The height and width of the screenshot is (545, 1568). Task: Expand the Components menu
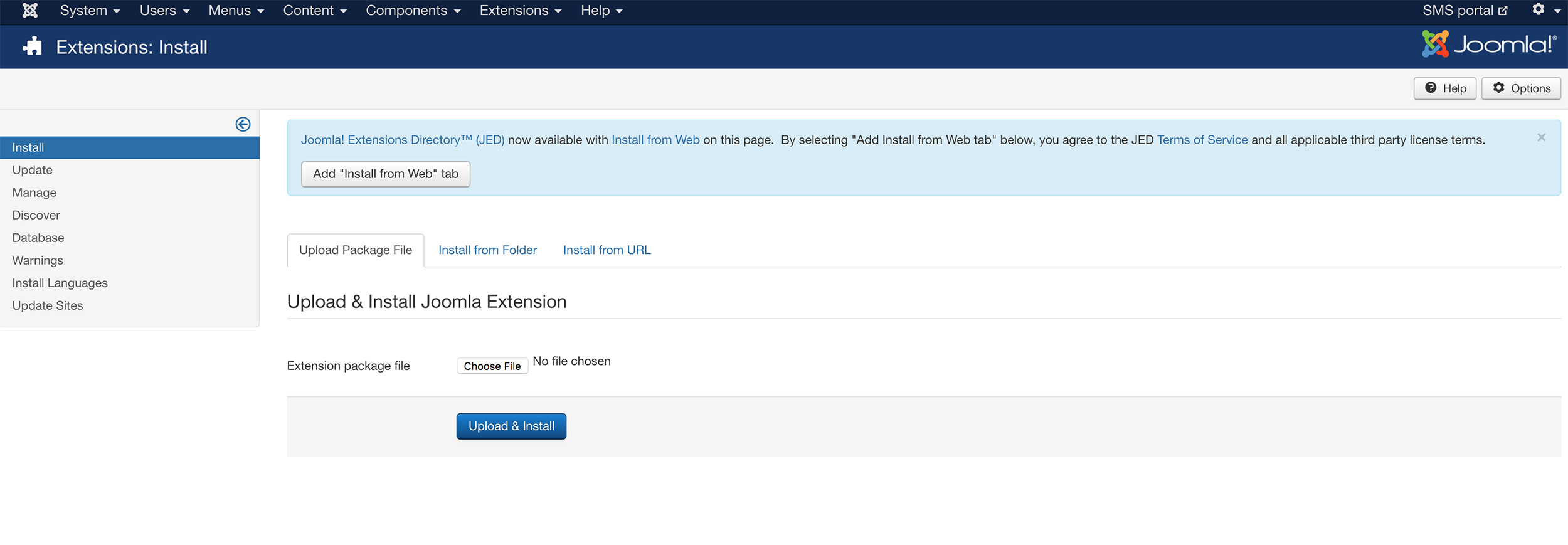[413, 11]
